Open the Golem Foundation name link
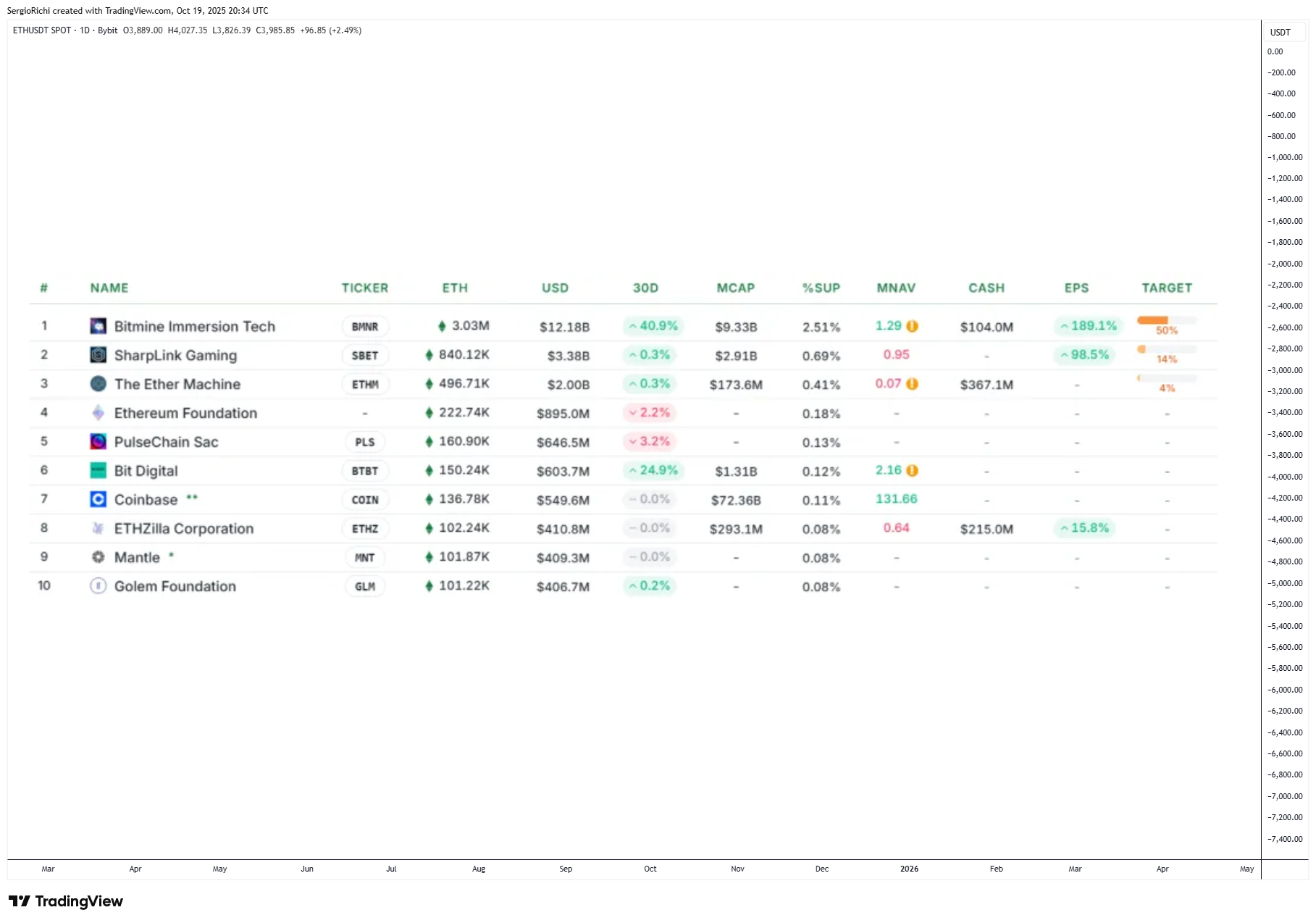The height and width of the screenshot is (923, 1316). [x=175, y=587]
